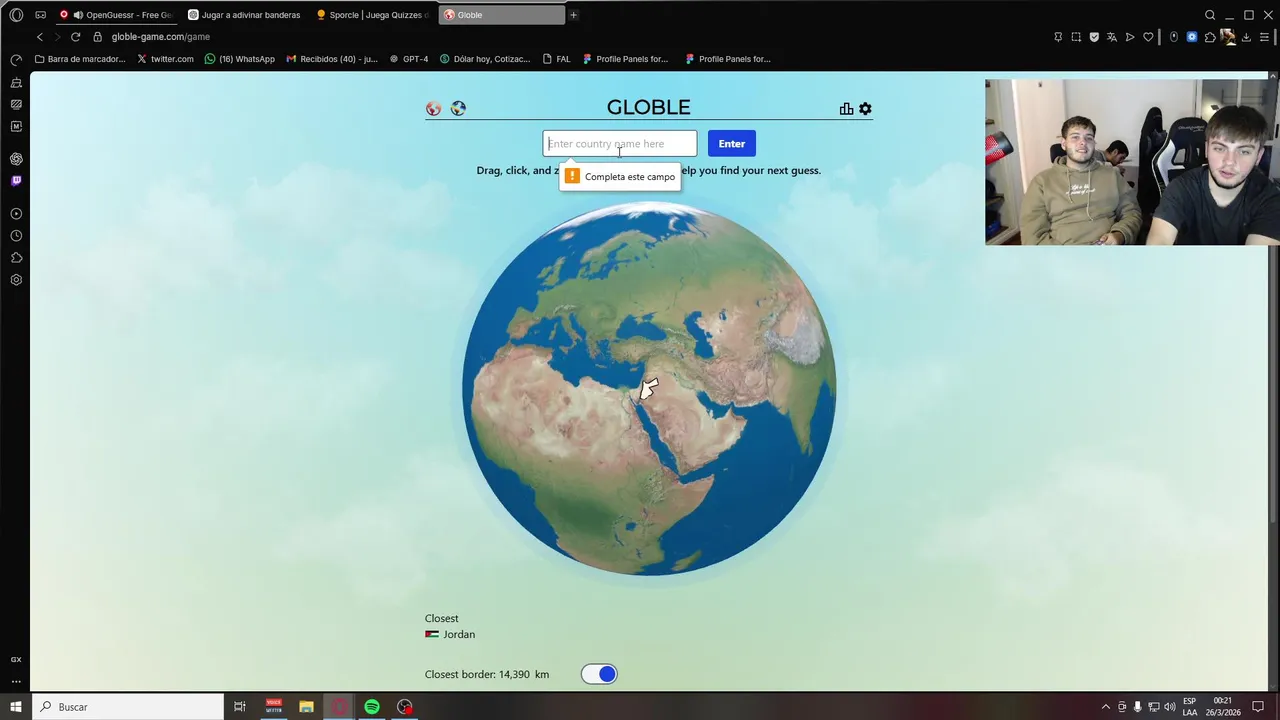Click the pin icon in the toolbar

(x=1058, y=37)
